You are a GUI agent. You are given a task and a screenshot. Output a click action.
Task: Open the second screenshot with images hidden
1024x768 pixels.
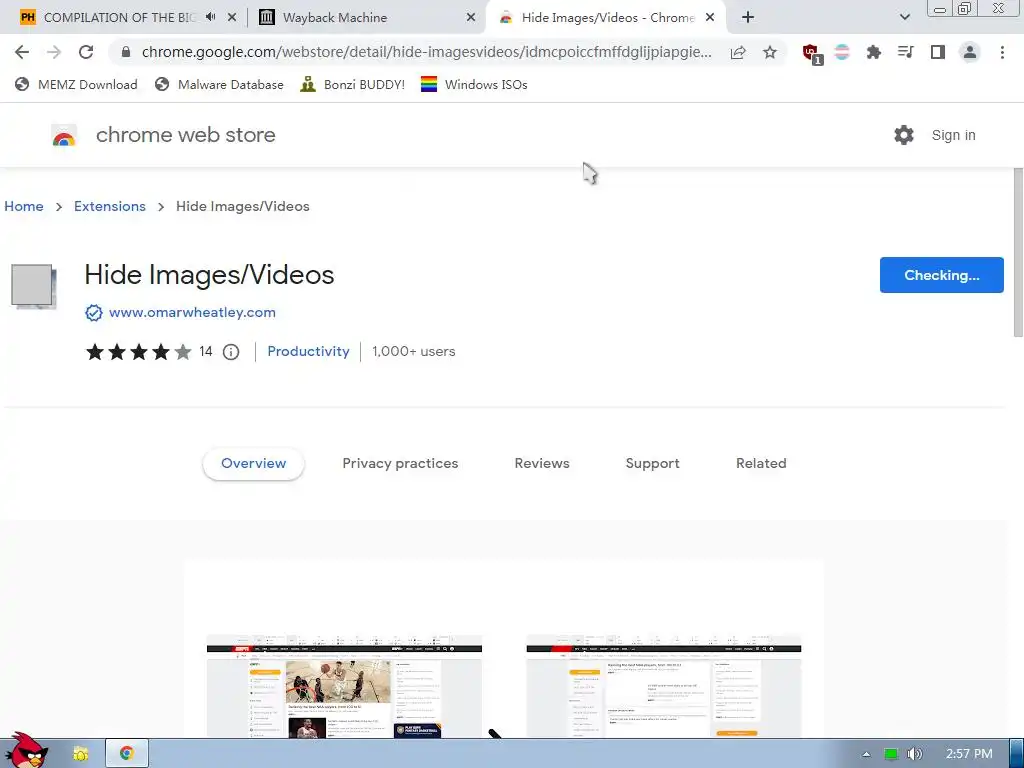tap(664, 686)
